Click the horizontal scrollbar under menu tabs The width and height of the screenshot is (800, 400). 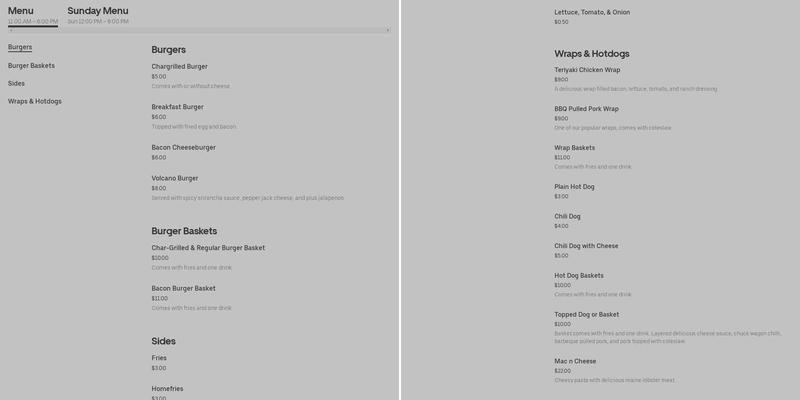200,31
